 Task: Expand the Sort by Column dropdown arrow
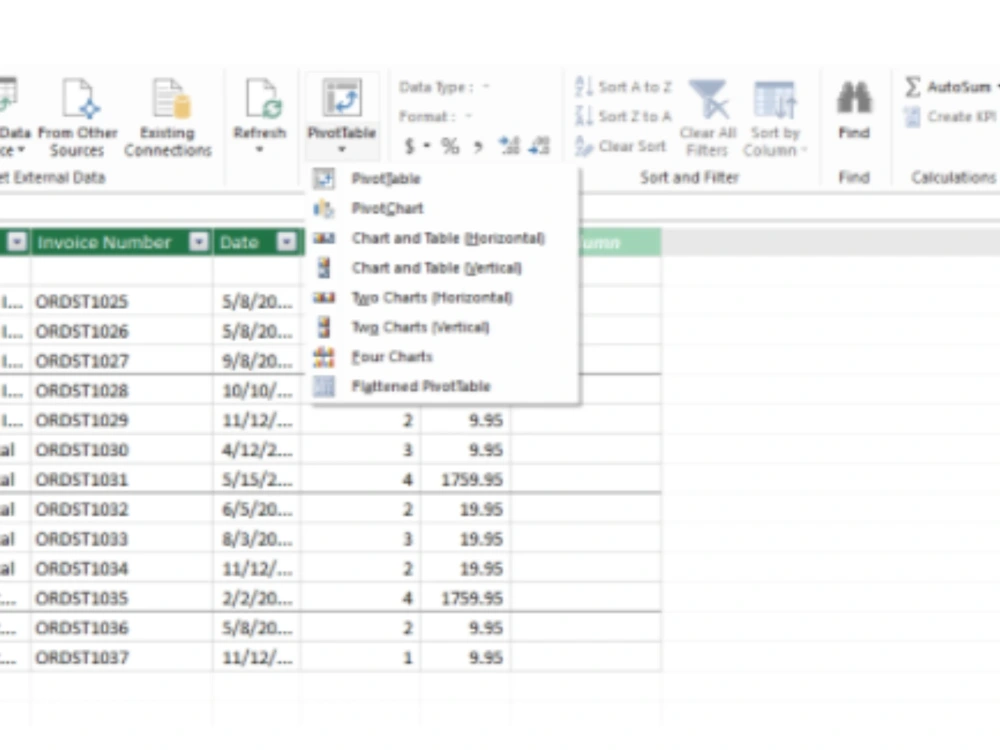tap(804, 151)
